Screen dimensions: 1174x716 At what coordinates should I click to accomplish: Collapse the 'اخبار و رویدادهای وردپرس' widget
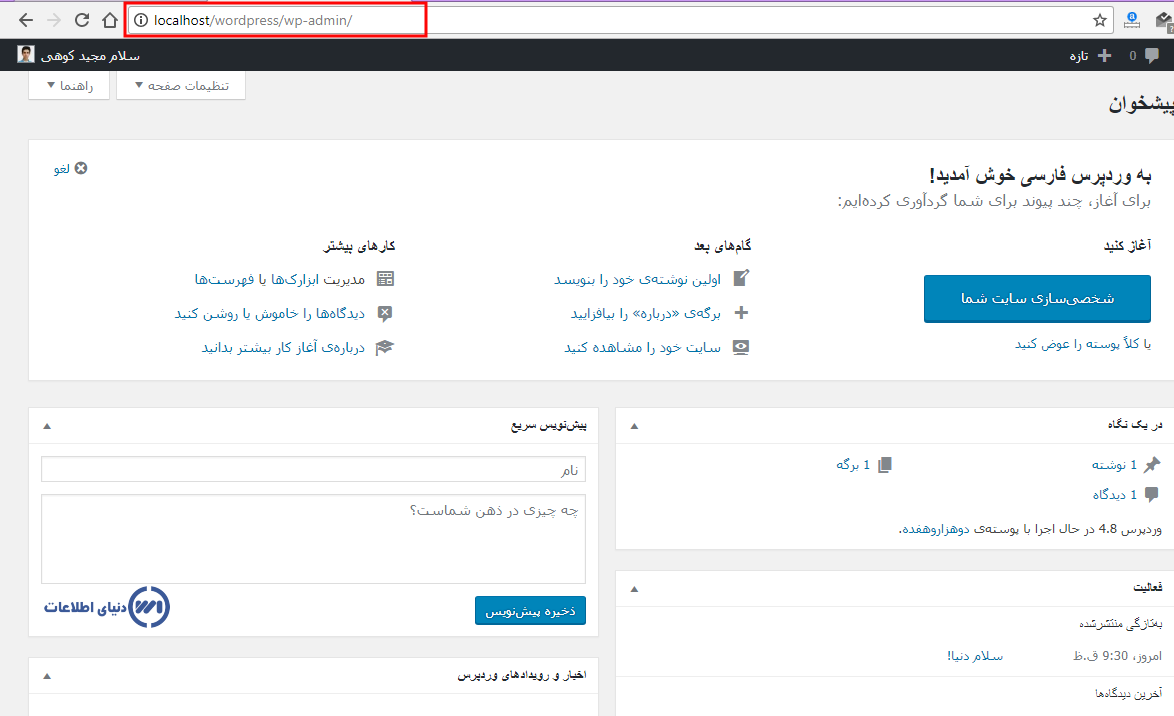point(46,676)
